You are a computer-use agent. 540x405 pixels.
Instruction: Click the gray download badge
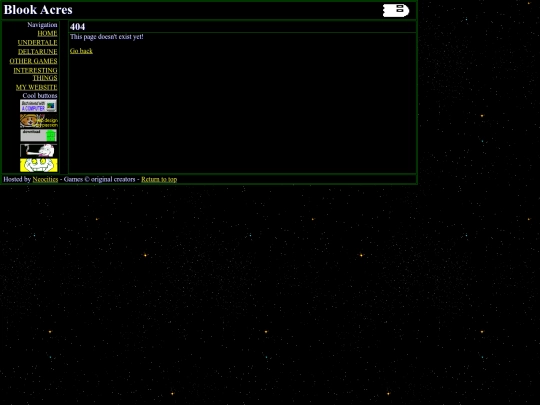point(38,136)
